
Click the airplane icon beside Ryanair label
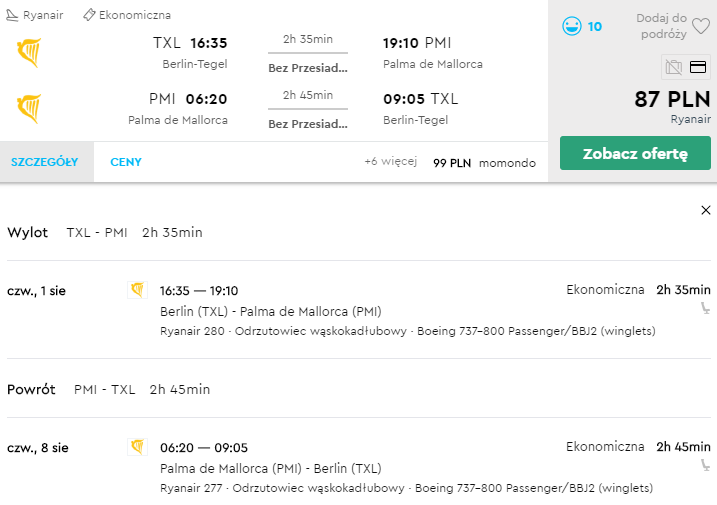pyautogui.click(x=12, y=15)
